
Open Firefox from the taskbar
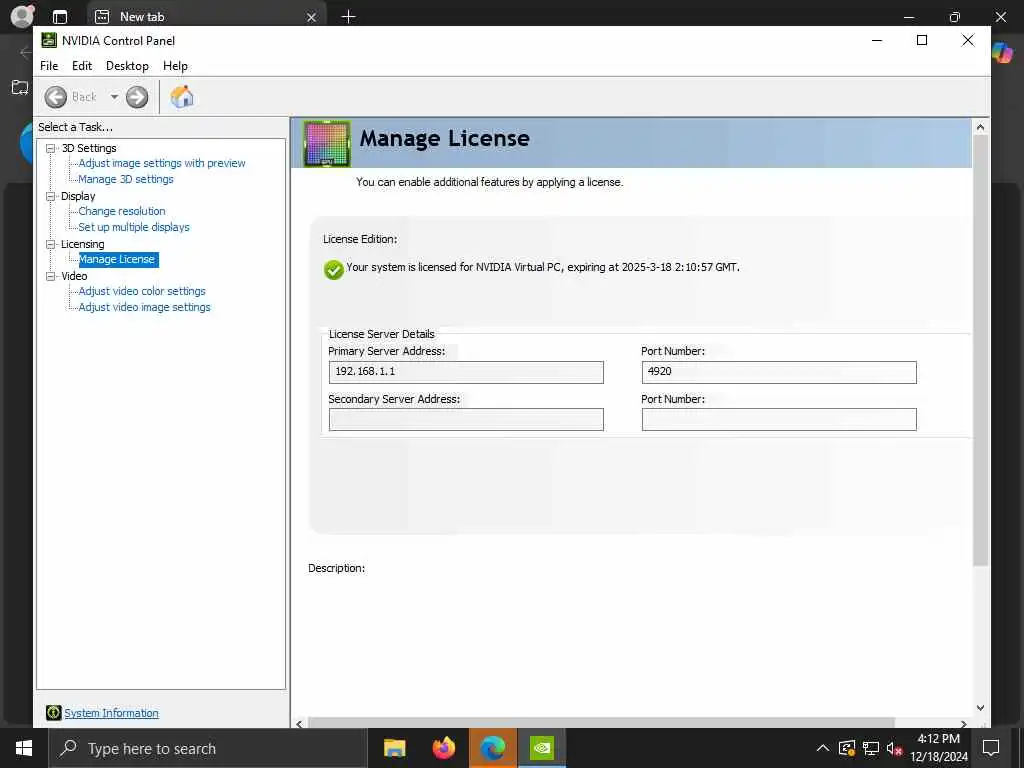coord(444,748)
